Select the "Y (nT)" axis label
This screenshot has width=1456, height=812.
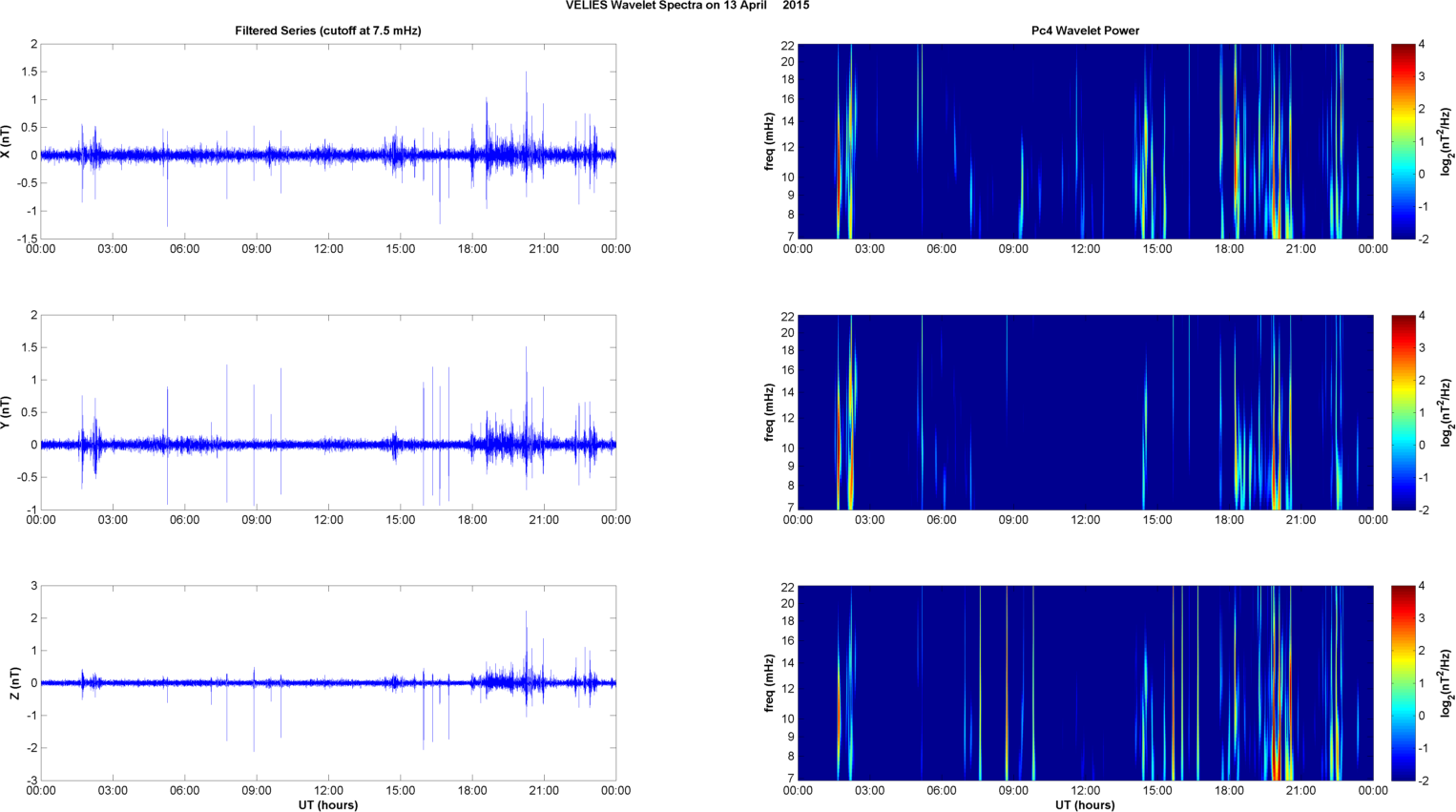(x=6, y=412)
